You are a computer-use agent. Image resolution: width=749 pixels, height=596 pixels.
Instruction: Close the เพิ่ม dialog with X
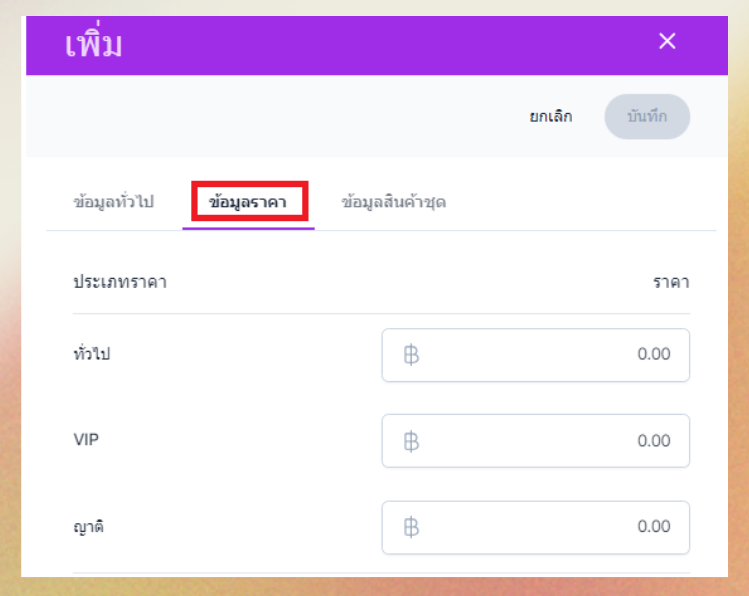point(667,41)
